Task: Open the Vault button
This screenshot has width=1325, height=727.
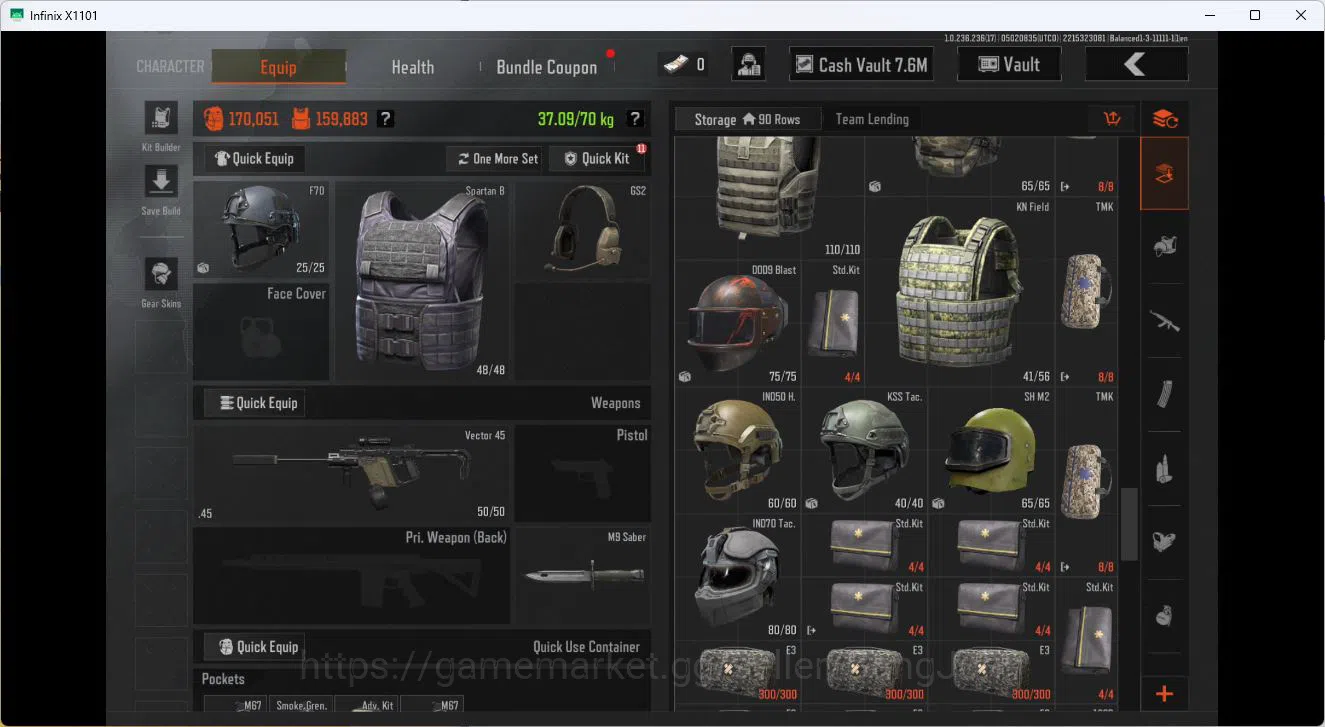Action: pyautogui.click(x=1010, y=64)
